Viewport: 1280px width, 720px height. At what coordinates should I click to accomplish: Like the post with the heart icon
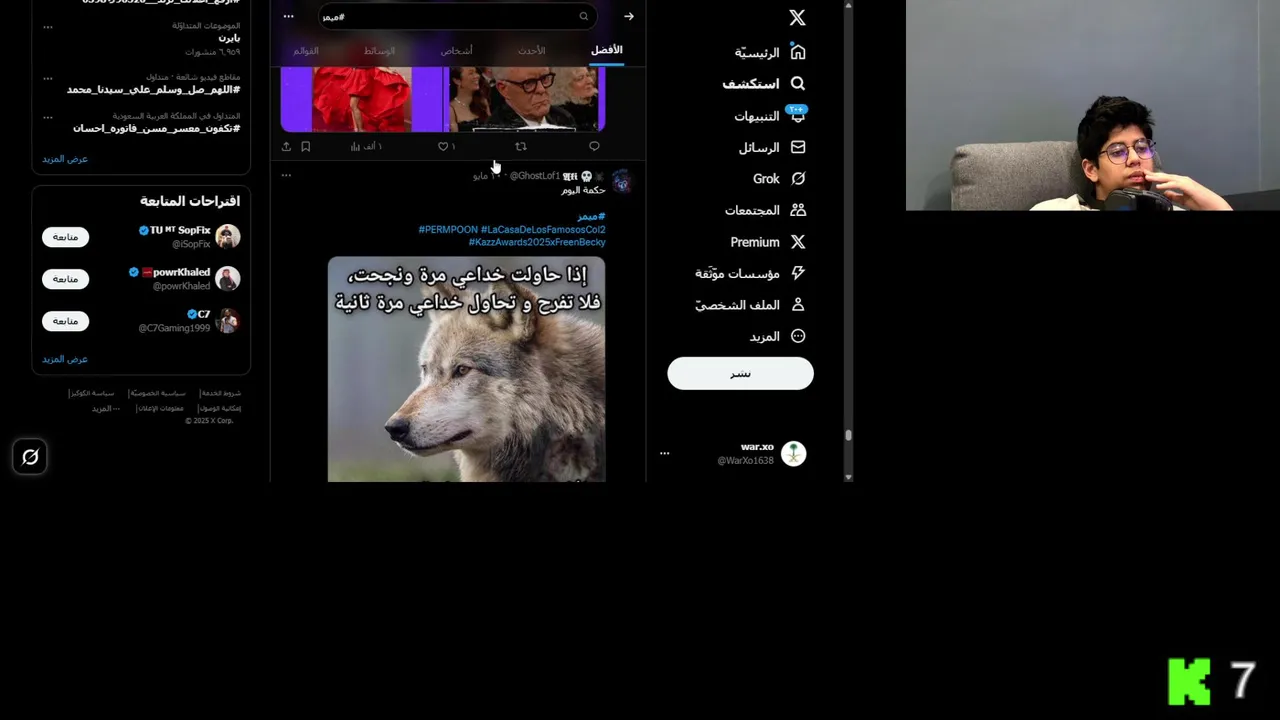click(x=443, y=146)
